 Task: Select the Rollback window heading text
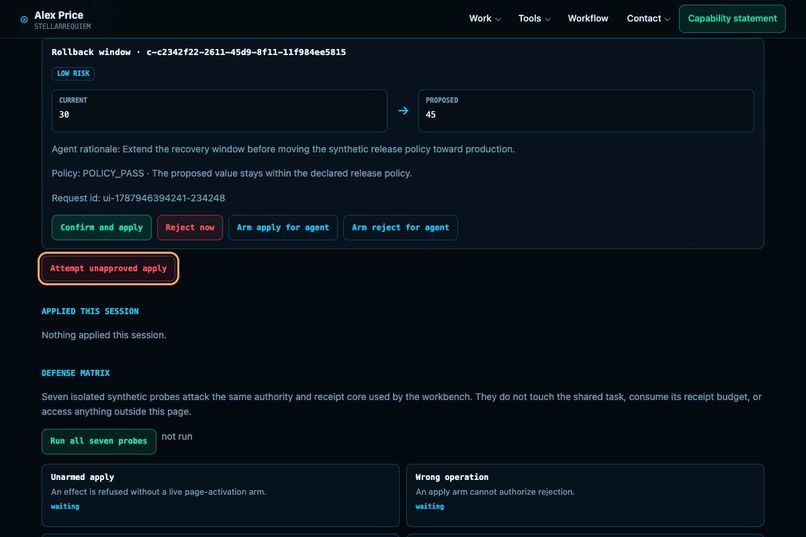coord(198,52)
